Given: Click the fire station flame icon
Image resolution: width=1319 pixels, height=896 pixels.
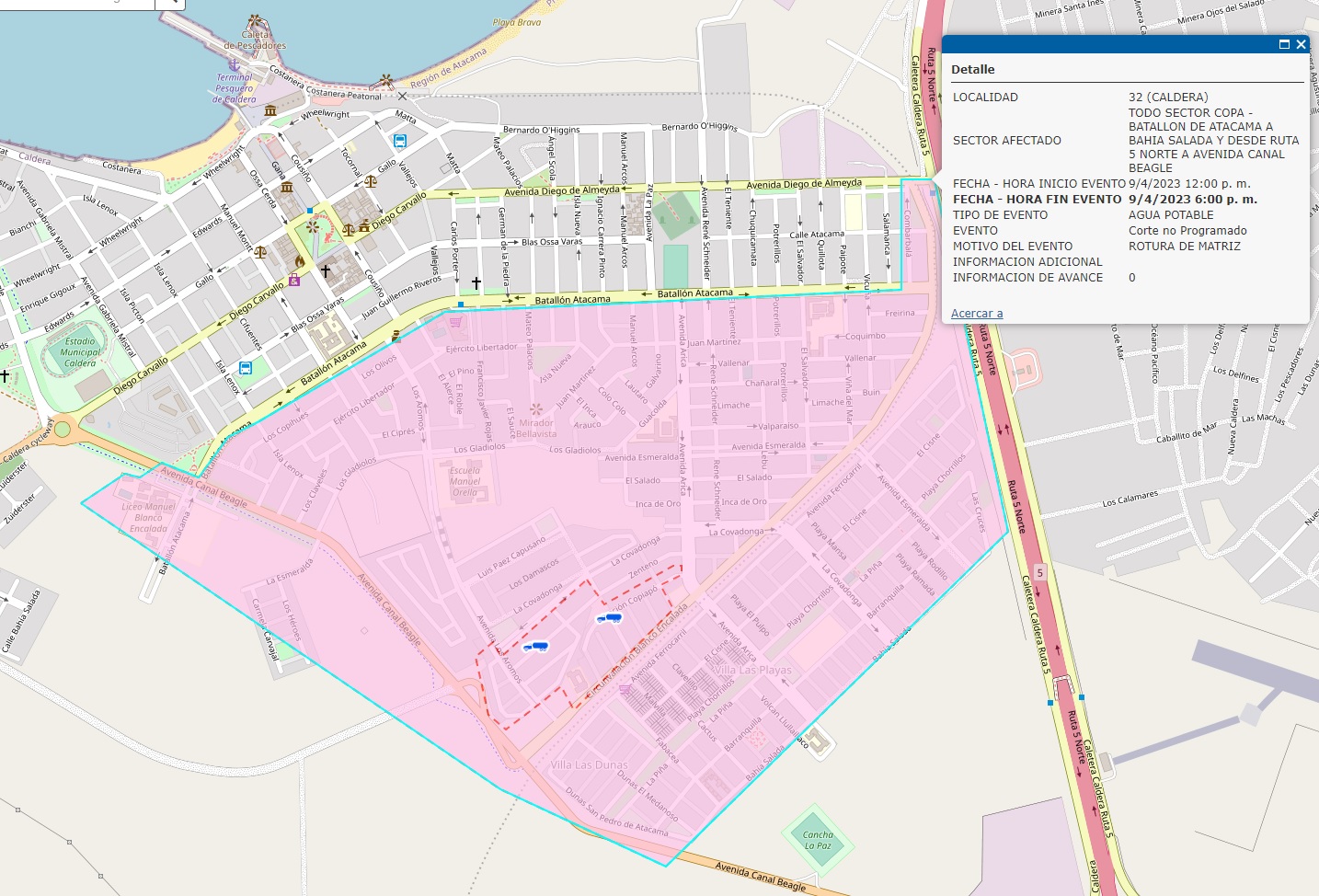Looking at the screenshot, I should [300, 261].
